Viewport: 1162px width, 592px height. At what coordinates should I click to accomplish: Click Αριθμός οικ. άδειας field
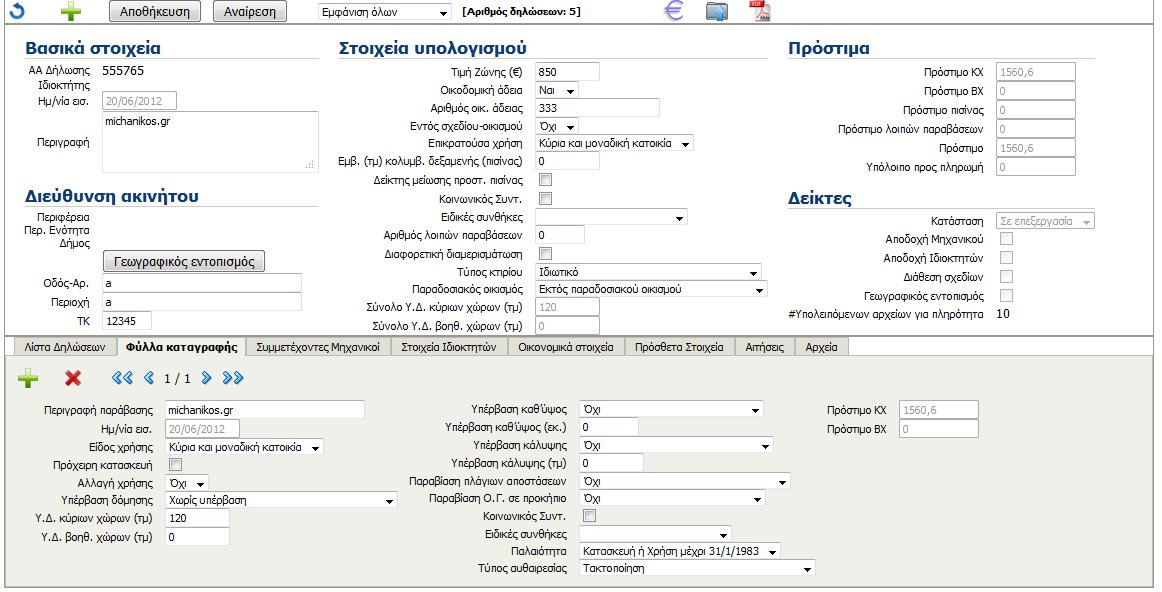(x=597, y=108)
